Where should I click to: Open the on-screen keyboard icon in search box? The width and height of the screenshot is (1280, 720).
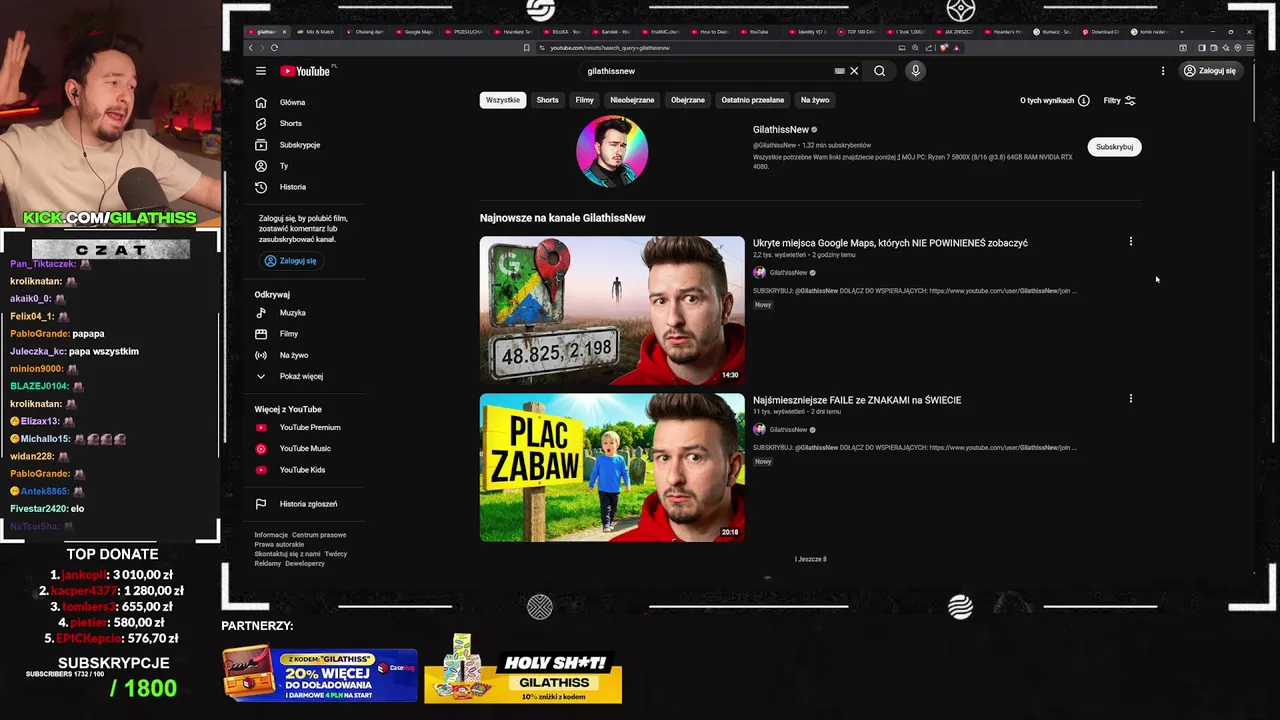click(x=840, y=71)
